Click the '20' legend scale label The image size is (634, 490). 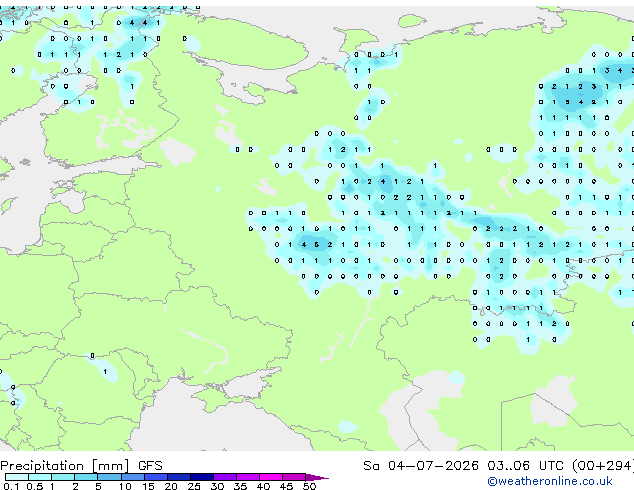click(171, 486)
